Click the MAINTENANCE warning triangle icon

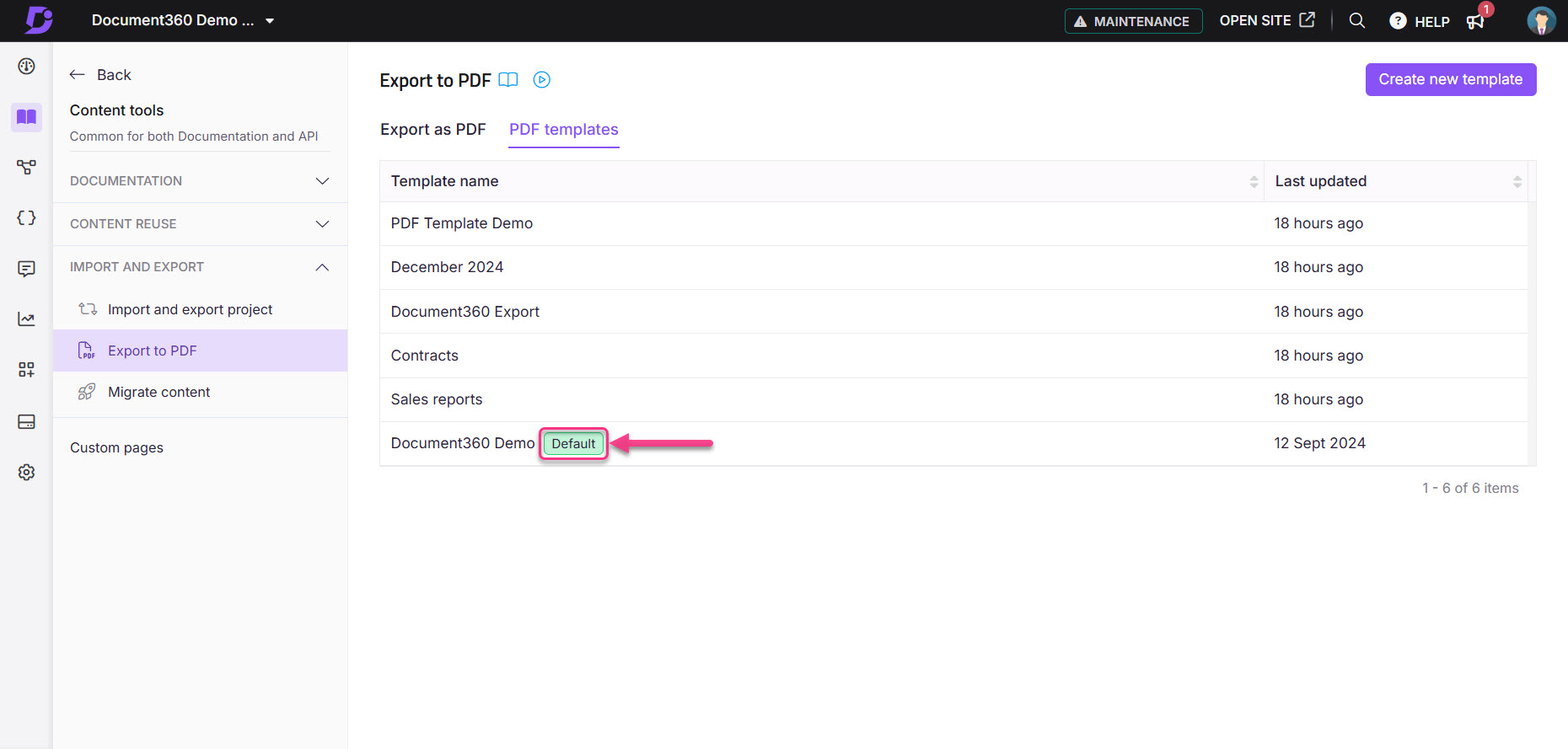coord(1080,21)
